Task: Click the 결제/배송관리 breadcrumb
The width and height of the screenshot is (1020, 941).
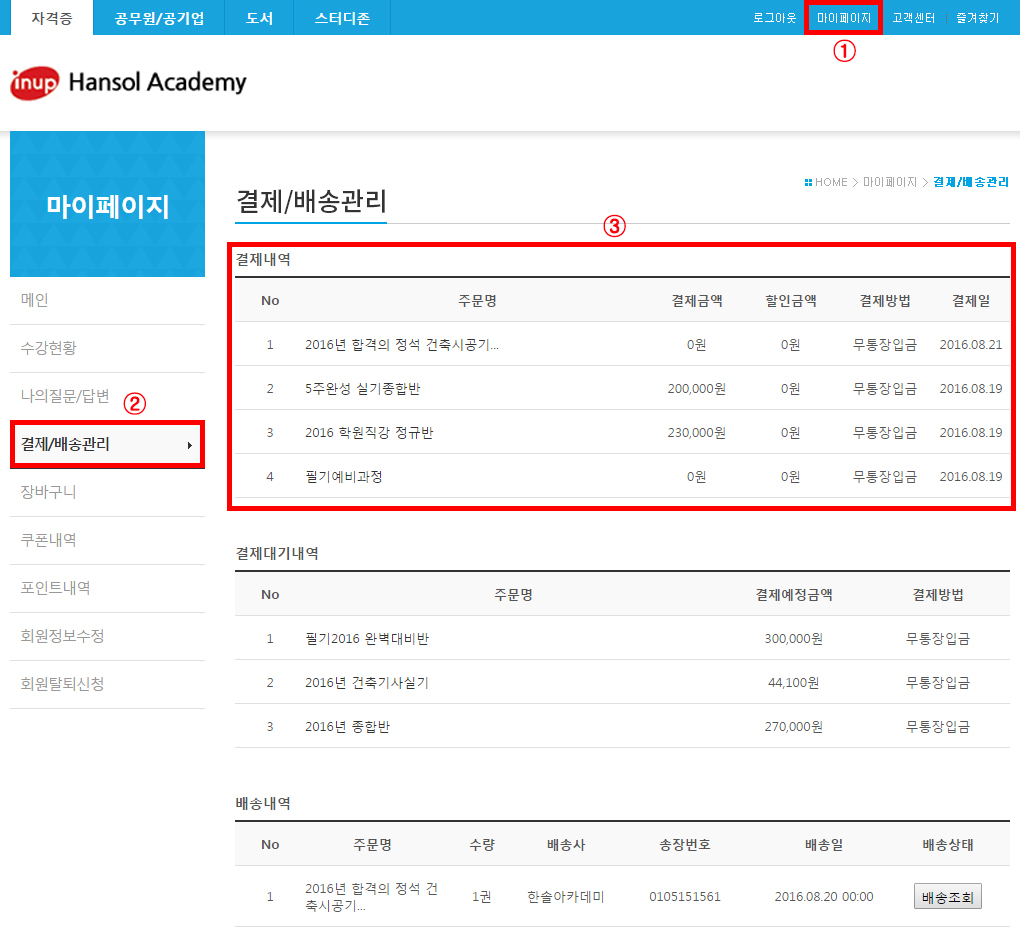Action: point(971,182)
